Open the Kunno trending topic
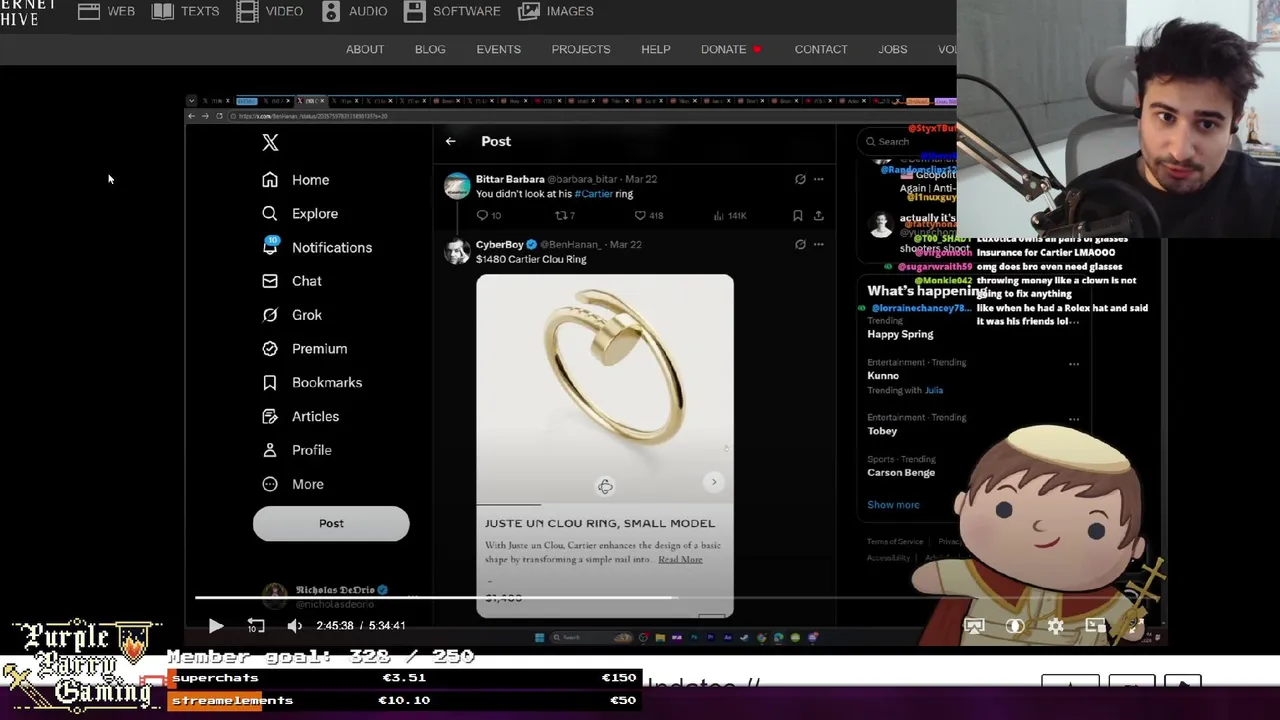 (883, 376)
